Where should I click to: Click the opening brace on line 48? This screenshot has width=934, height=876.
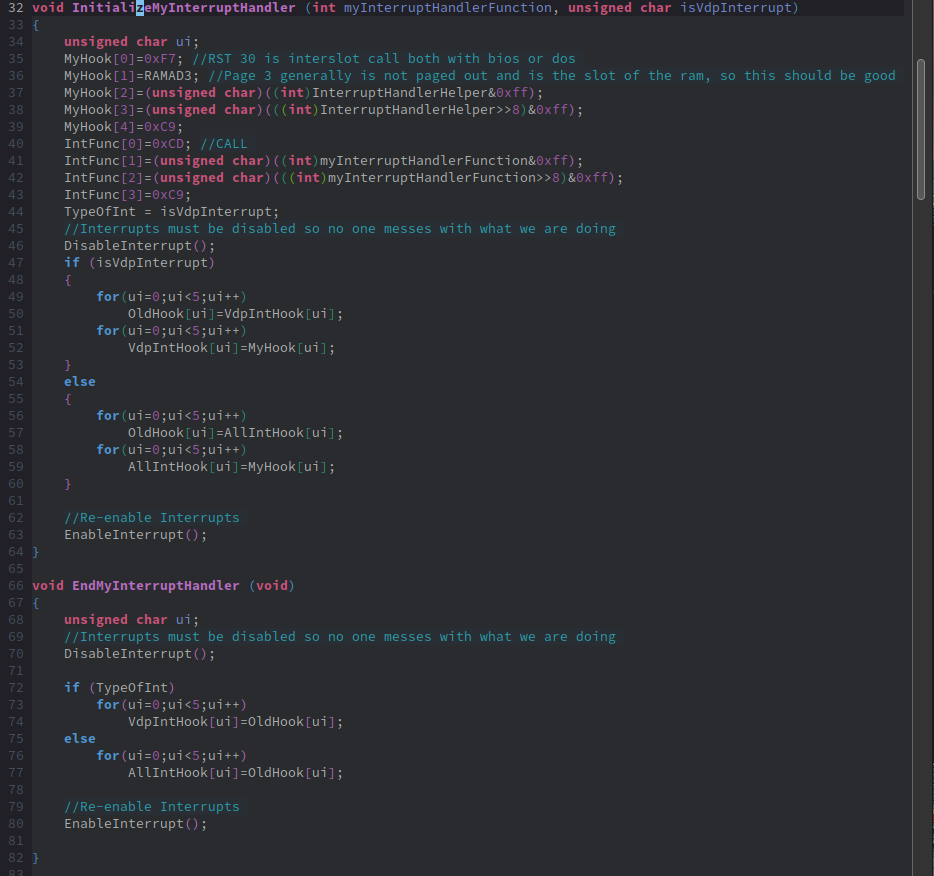click(x=68, y=279)
